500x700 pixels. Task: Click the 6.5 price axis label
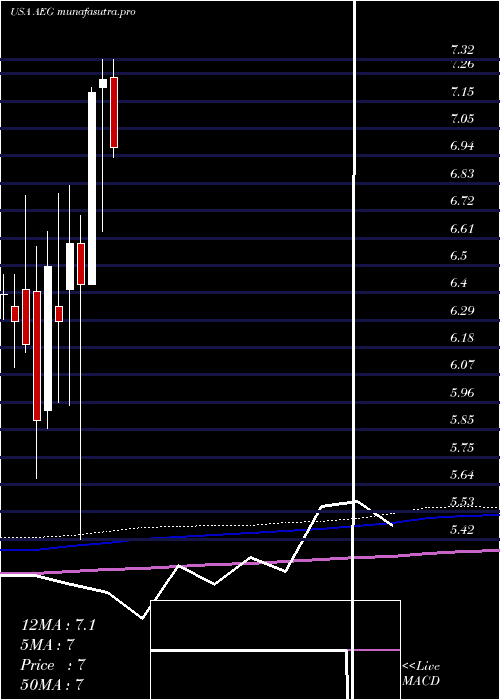coord(458,256)
